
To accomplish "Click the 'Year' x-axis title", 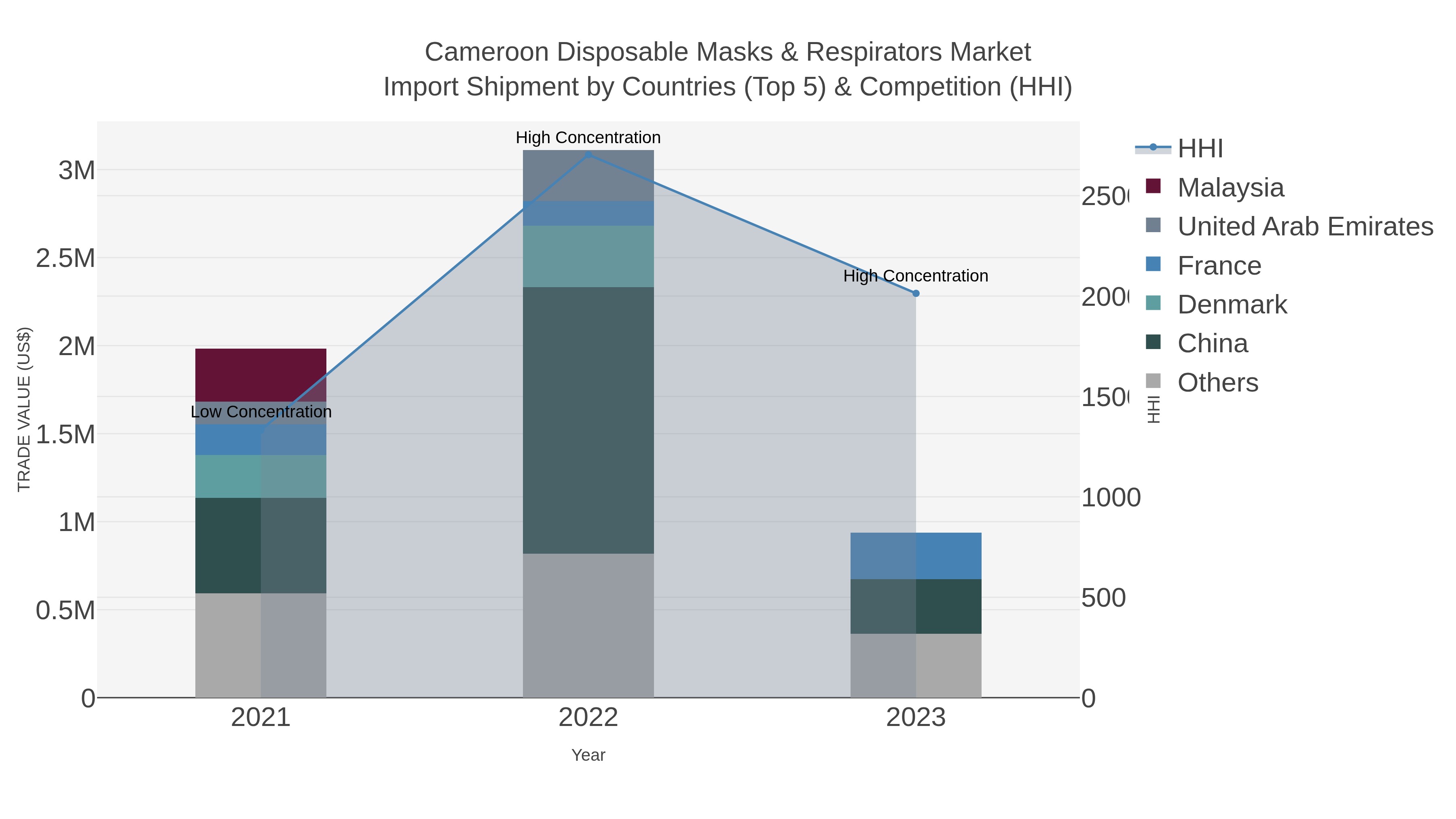I will click(588, 755).
